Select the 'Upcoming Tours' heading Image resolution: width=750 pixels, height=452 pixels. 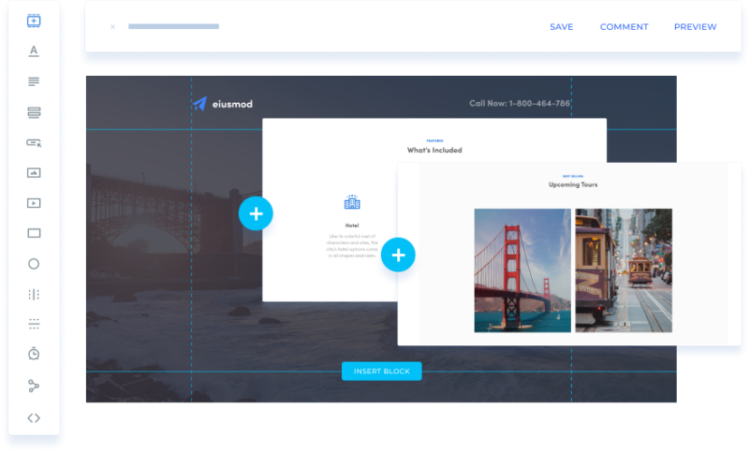573,185
